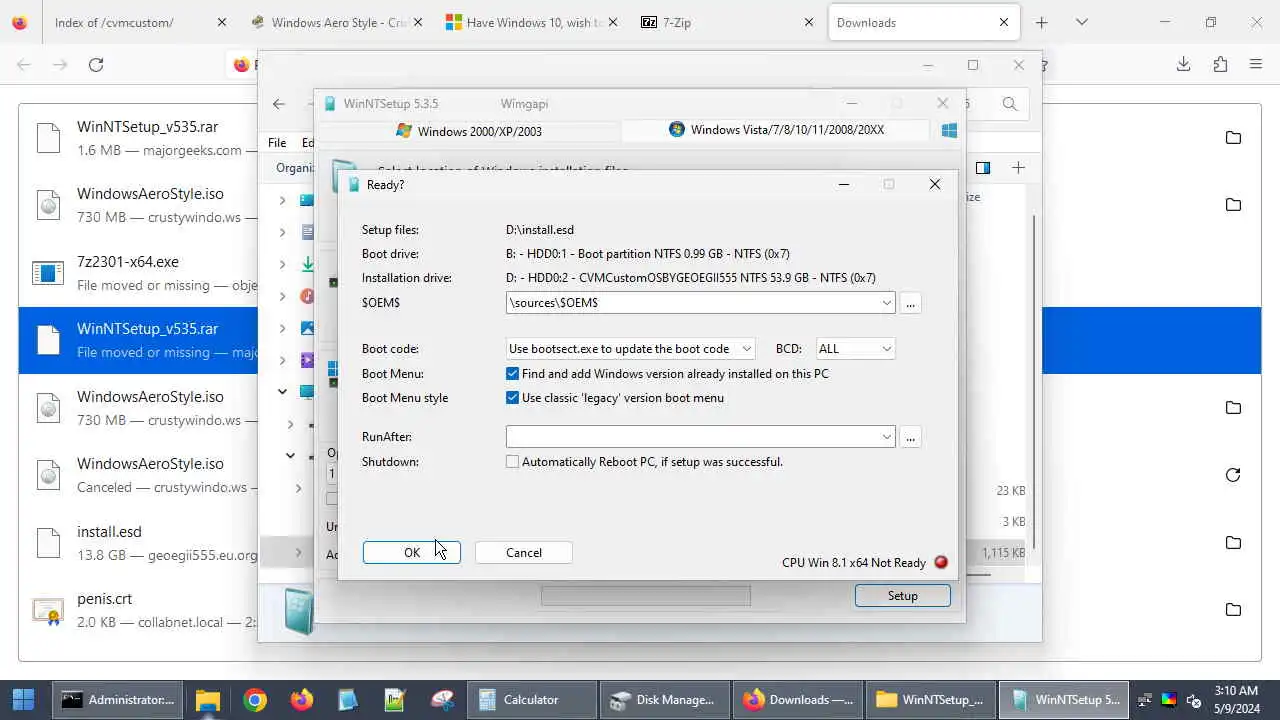The height and width of the screenshot is (720, 1280).
Task: Click Firefox back arrow
Action: tap(24, 64)
